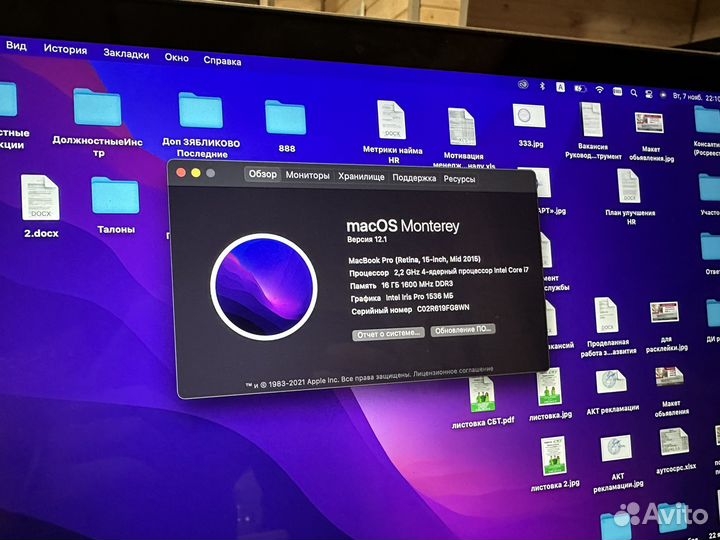Select the Метрики найма HR document
The height and width of the screenshot is (540, 720).
point(392,120)
